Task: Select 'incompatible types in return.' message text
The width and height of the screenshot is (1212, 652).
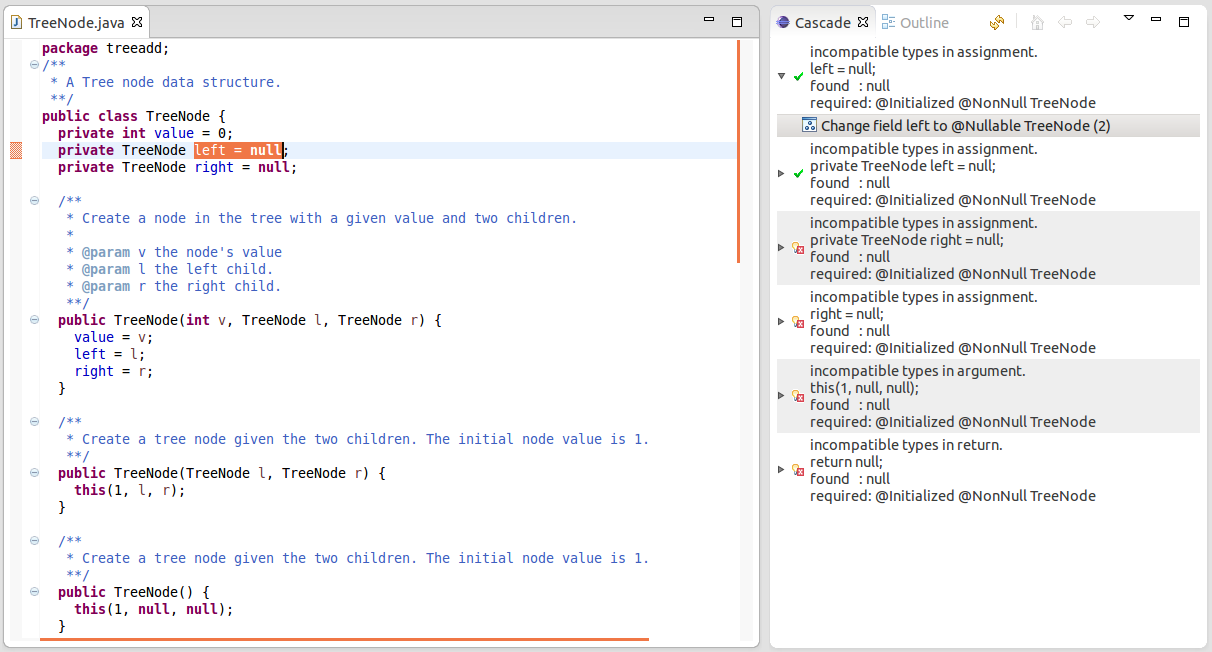Action: (906, 445)
